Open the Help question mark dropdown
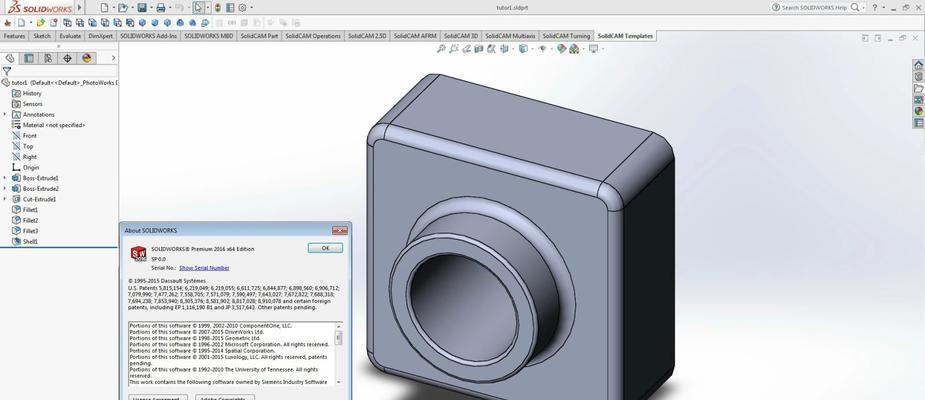 point(884,8)
